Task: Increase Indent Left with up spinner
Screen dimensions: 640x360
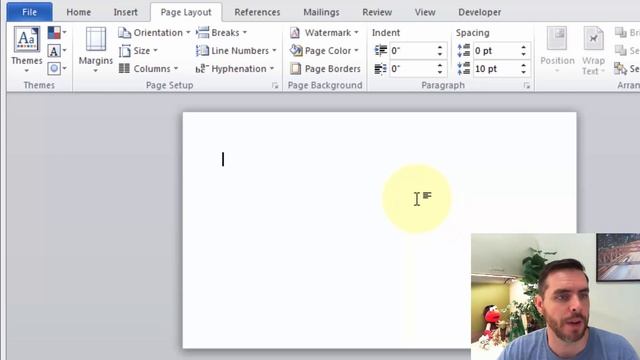Action: click(440, 47)
